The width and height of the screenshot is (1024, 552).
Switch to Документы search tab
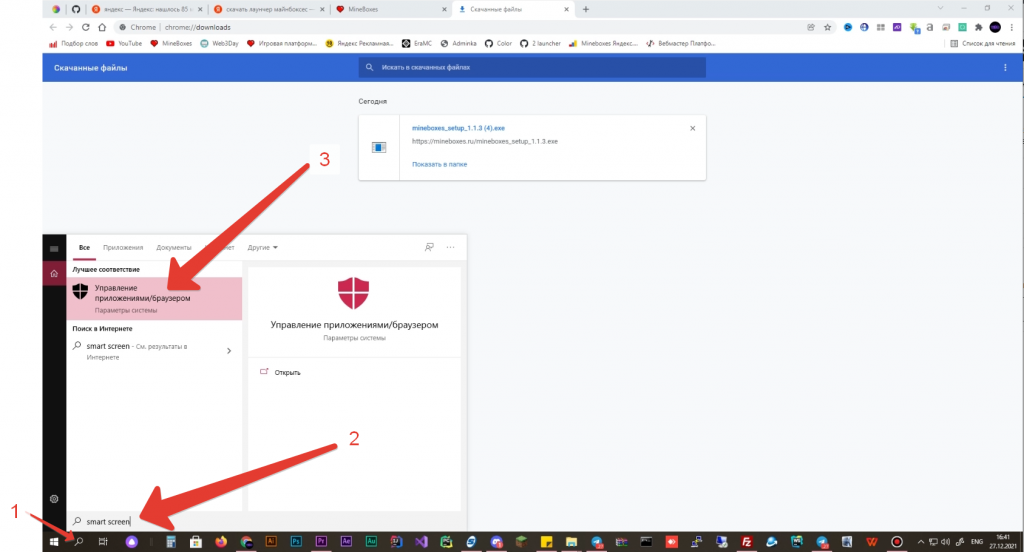coord(173,247)
